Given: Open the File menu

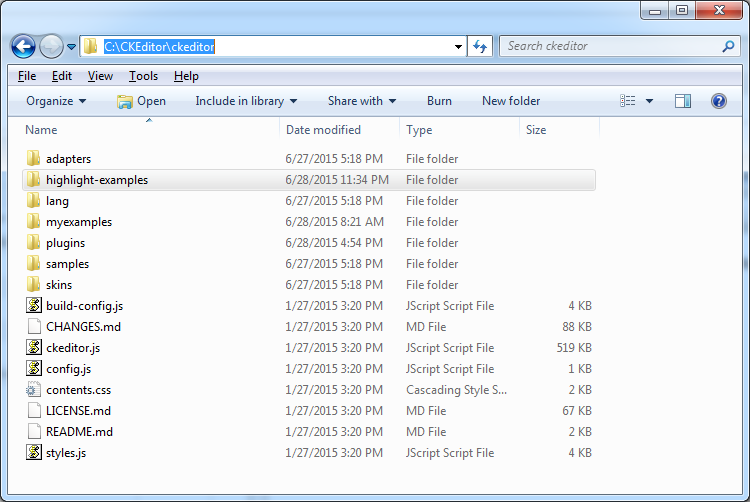Looking at the screenshot, I should coord(27,76).
